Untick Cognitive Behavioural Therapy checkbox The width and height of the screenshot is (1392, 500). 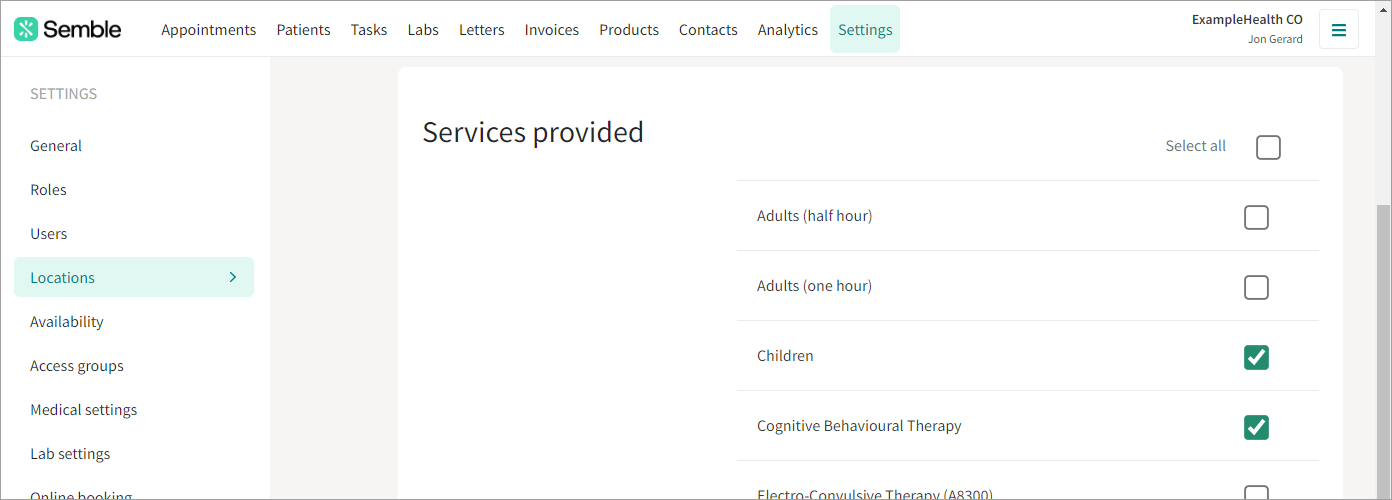coord(1256,427)
